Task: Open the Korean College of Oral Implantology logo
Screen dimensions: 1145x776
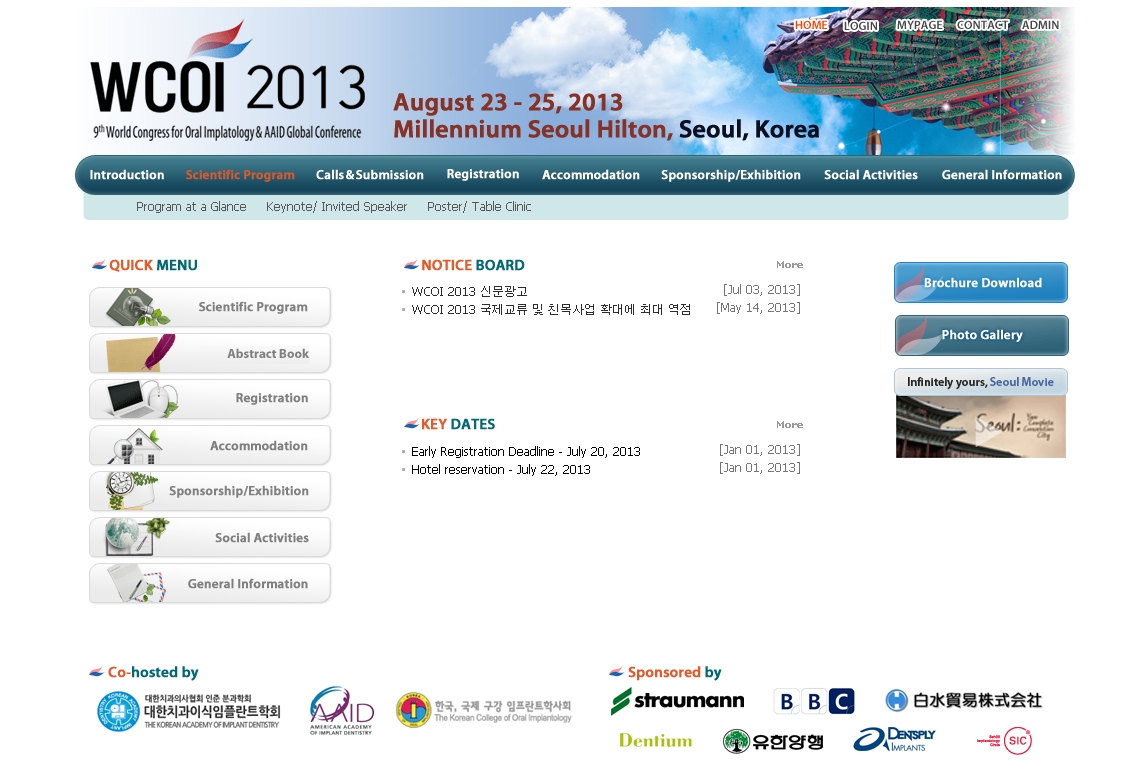Action: coord(483,710)
